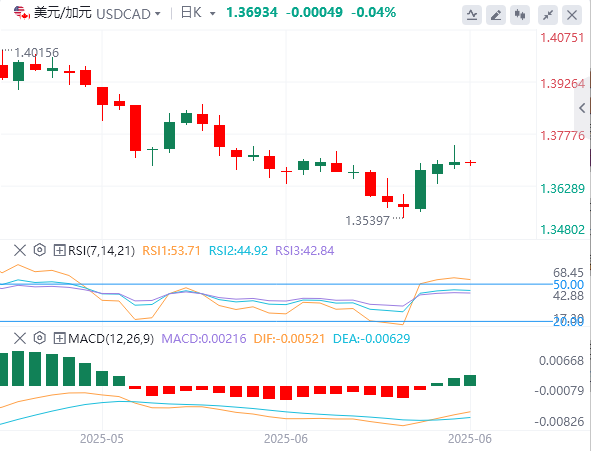Open MACD indicator settings hexagon
The width and height of the screenshot is (591, 451).
(40, 338)
